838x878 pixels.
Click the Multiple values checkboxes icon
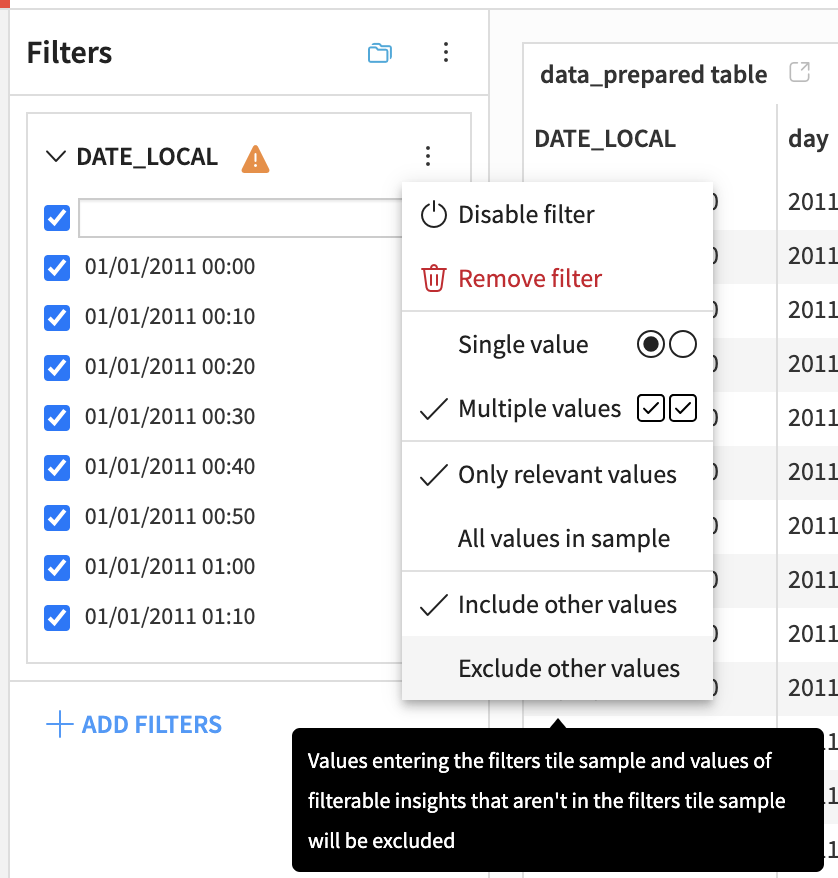click(667, 408)
